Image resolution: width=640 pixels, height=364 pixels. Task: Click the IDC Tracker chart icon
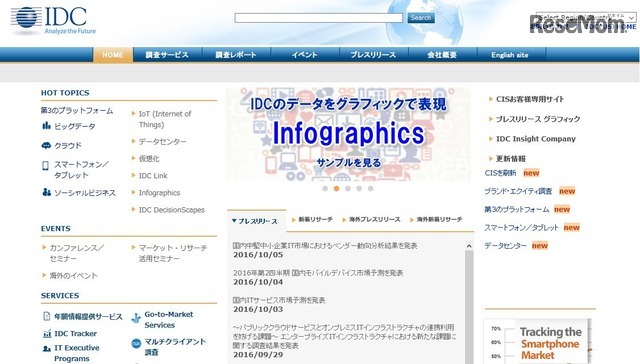(47, 334)
